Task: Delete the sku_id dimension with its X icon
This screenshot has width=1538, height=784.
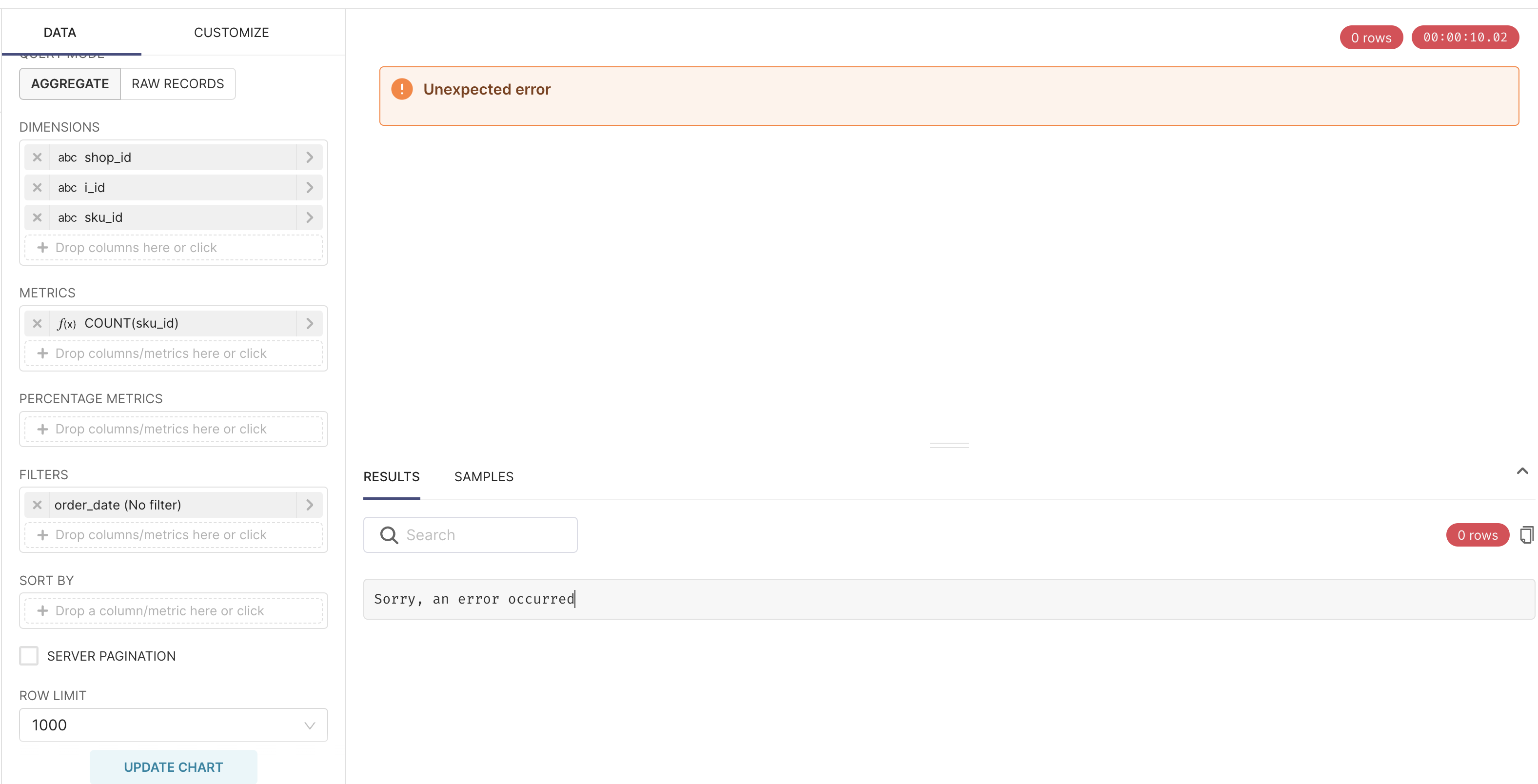Action: (37, 217)
